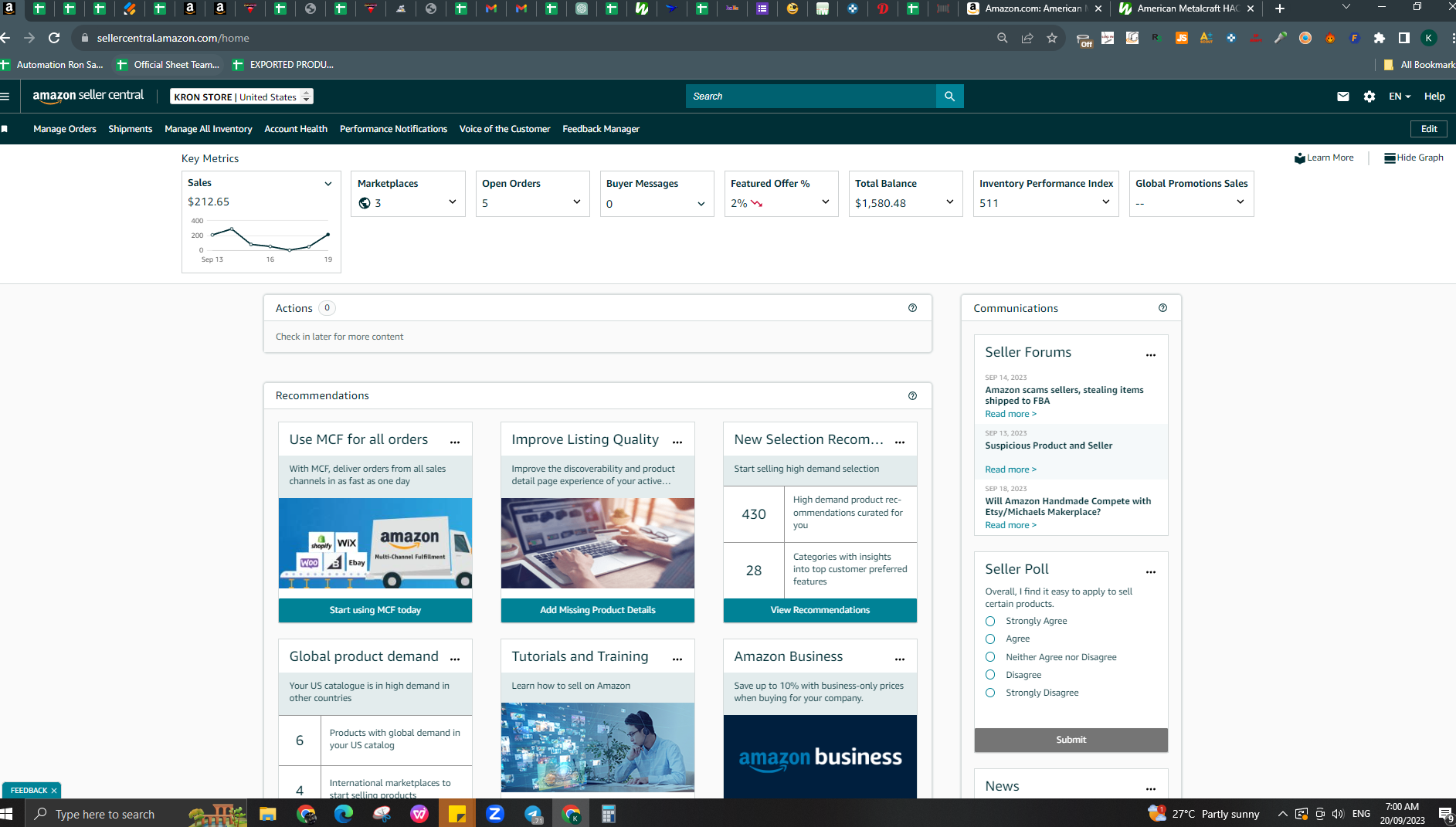Viewport: 1456px width, 827px height.
Task: Open Chrome extensions puzzle icon
Action: tap(1380, 38)
